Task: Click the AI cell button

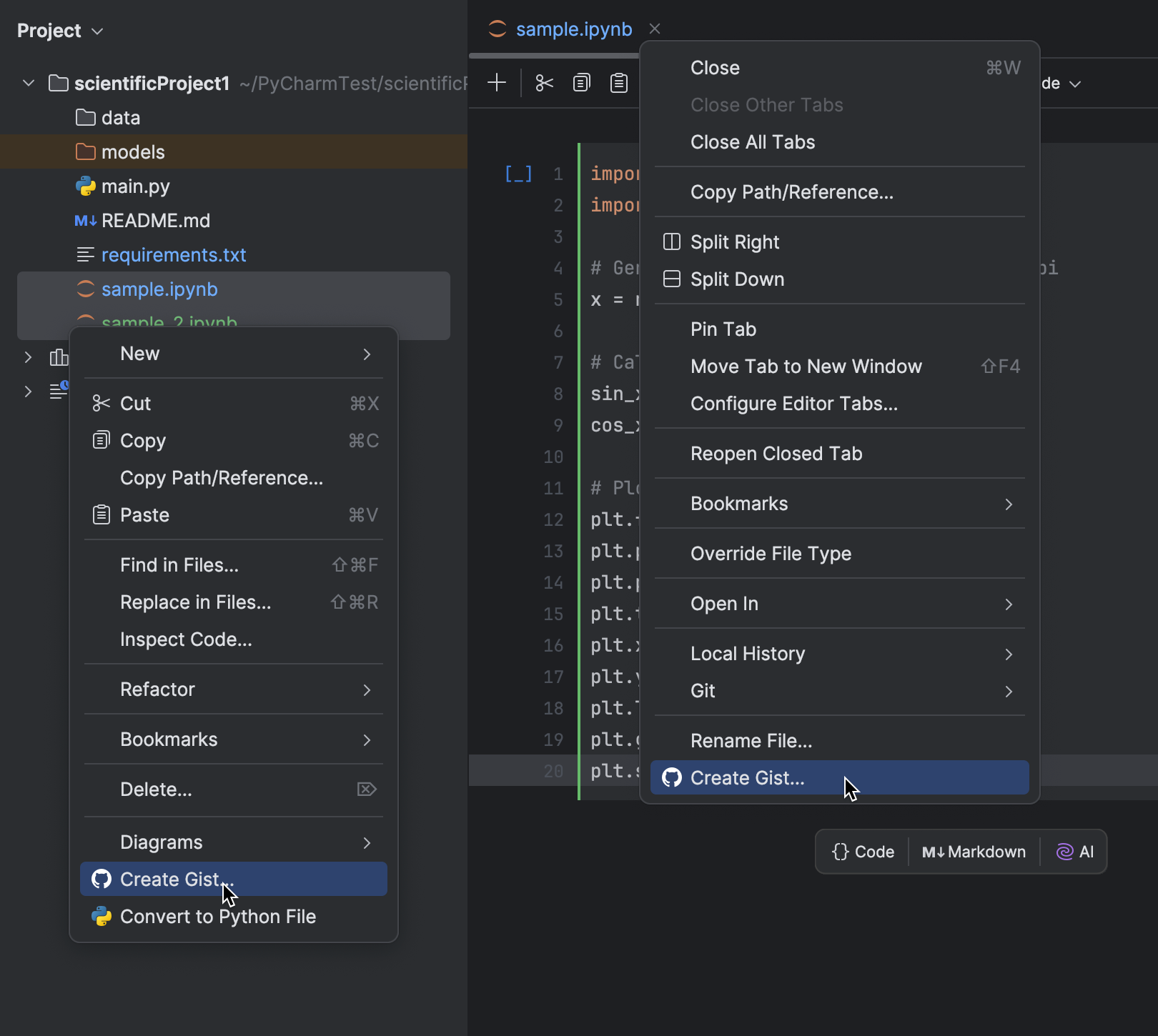Action: pyautogui.click(x=1075, y=852)
